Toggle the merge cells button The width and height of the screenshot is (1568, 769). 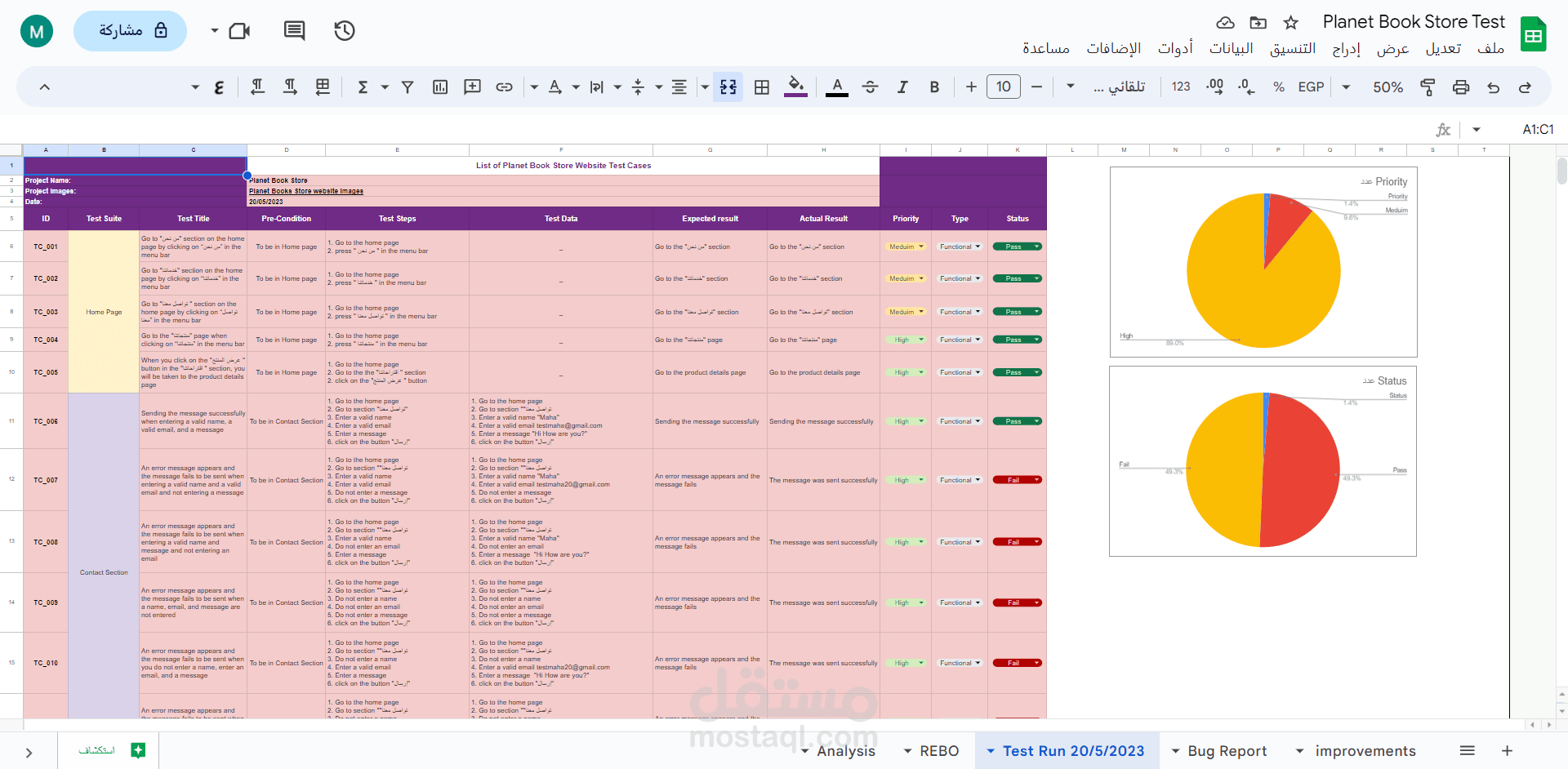(728, 87)
